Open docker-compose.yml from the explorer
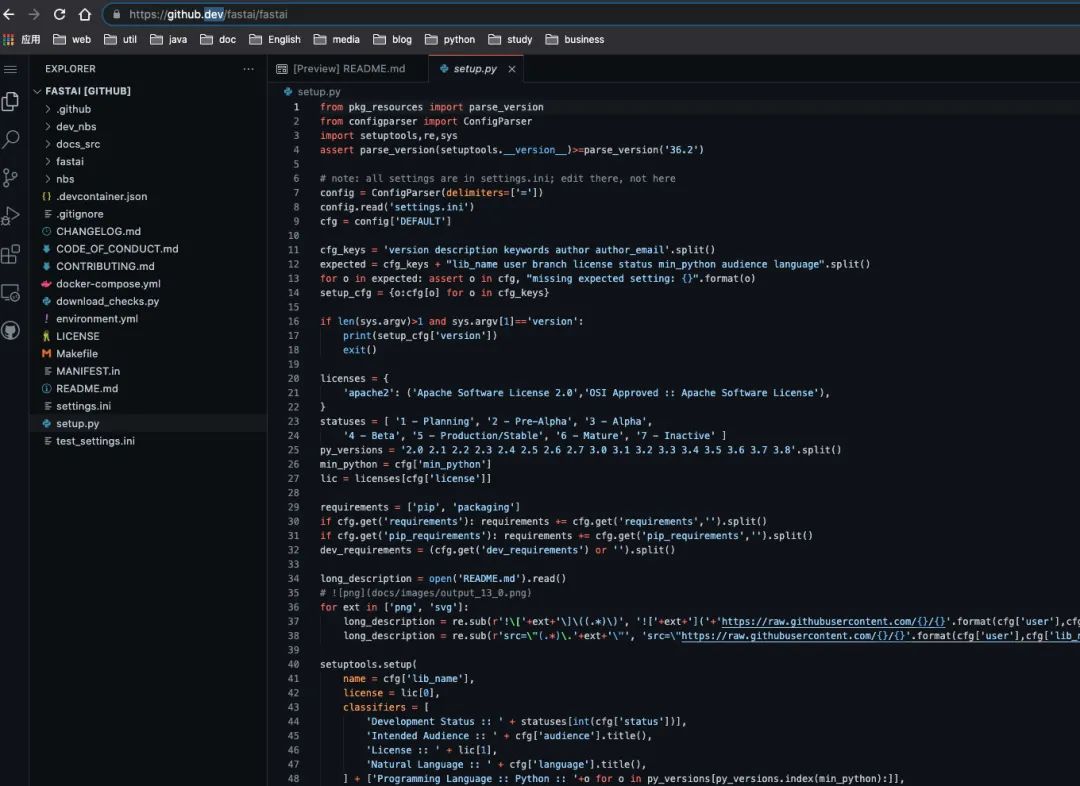The image size is (1080, 786). pyautogui.click(x=108, y=284)
